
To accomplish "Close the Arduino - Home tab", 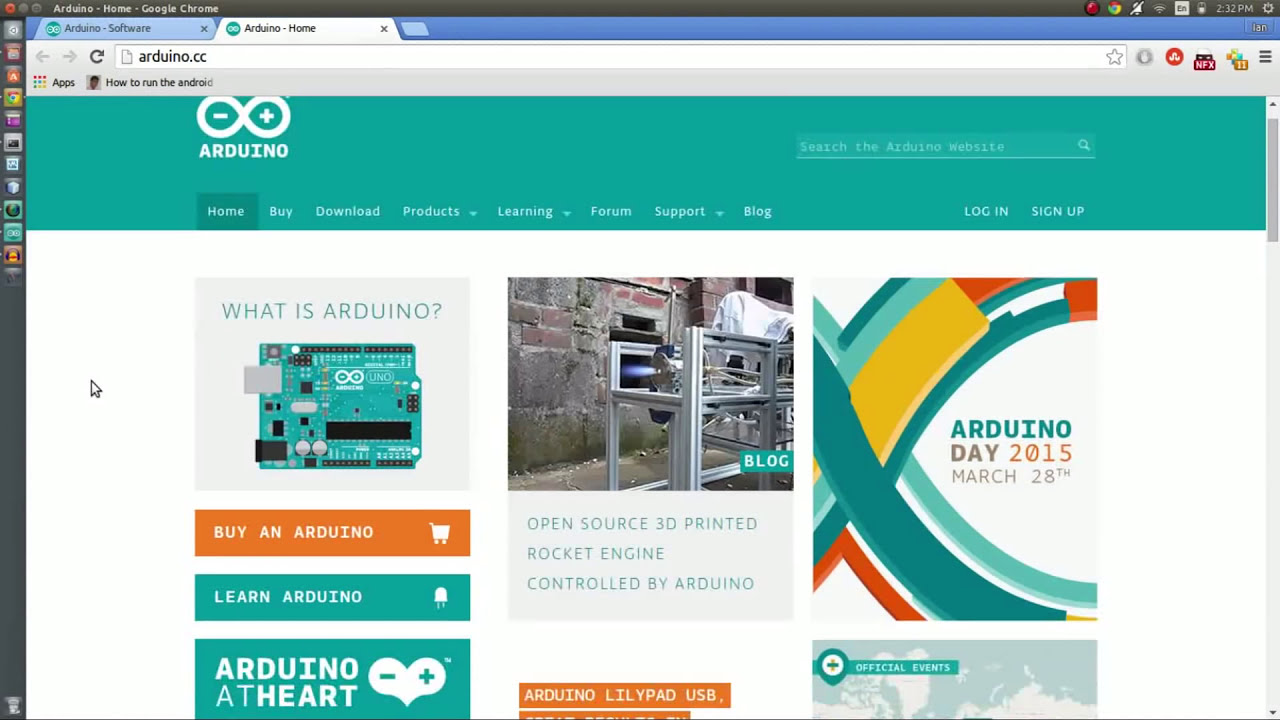I will (x=383, y=28).
